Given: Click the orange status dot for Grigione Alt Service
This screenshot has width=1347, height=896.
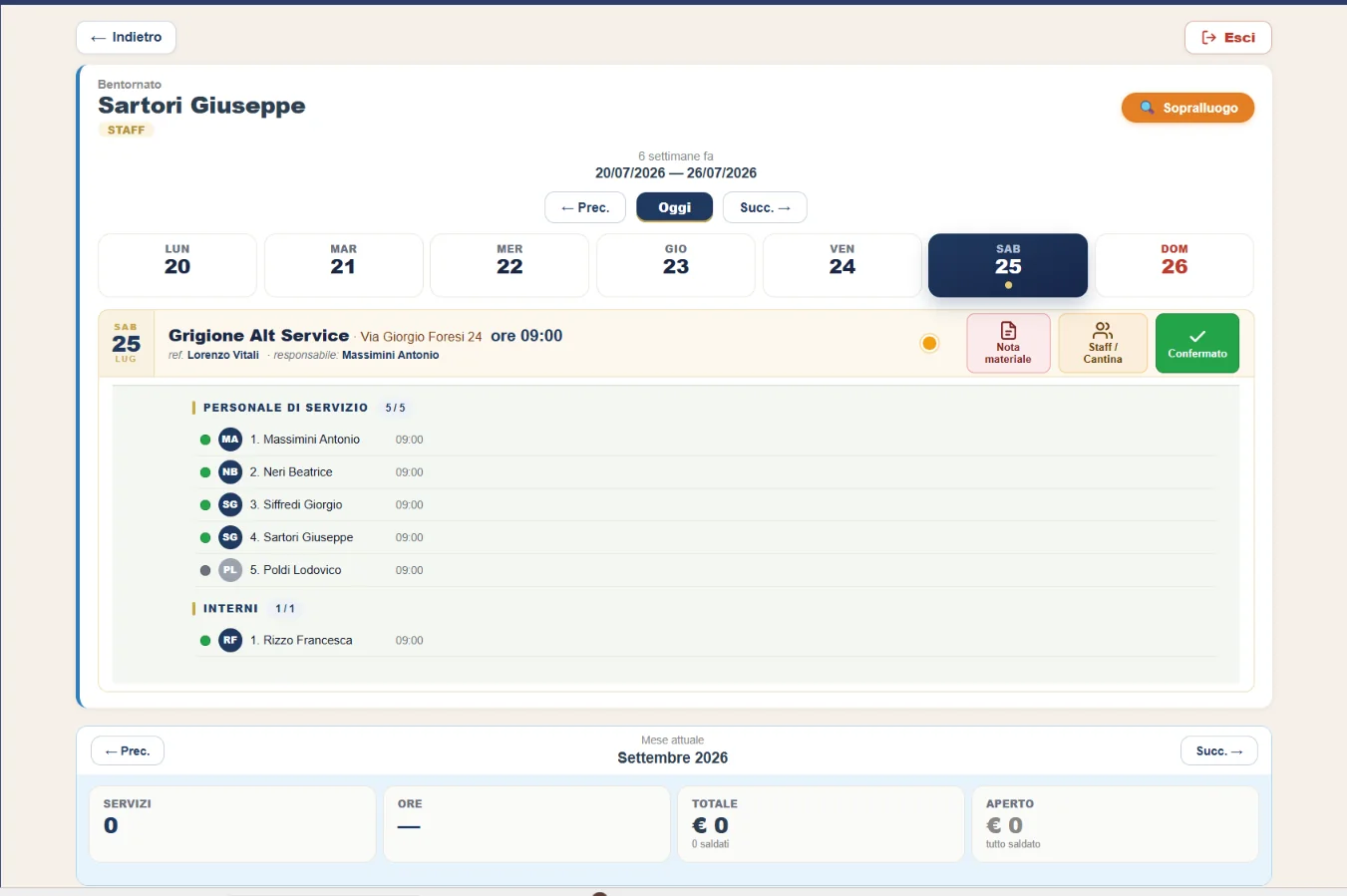Looking at the screenshot, I should [x=929, y=344].
